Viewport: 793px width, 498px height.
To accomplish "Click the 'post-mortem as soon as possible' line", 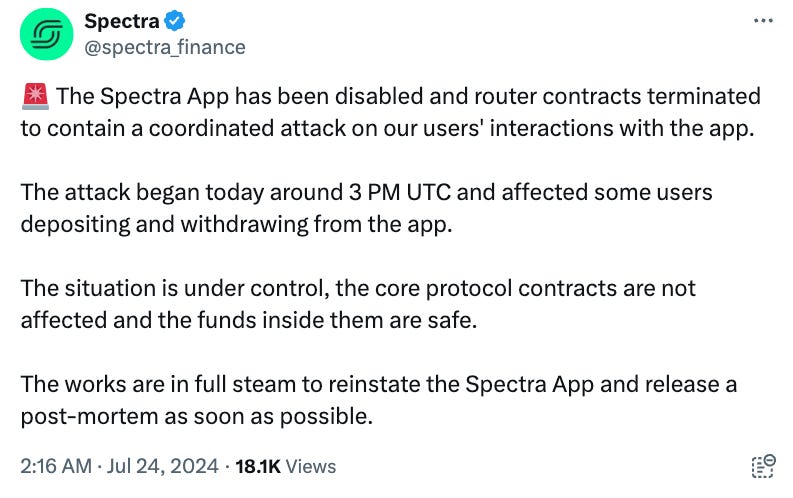I will point(197,416).
